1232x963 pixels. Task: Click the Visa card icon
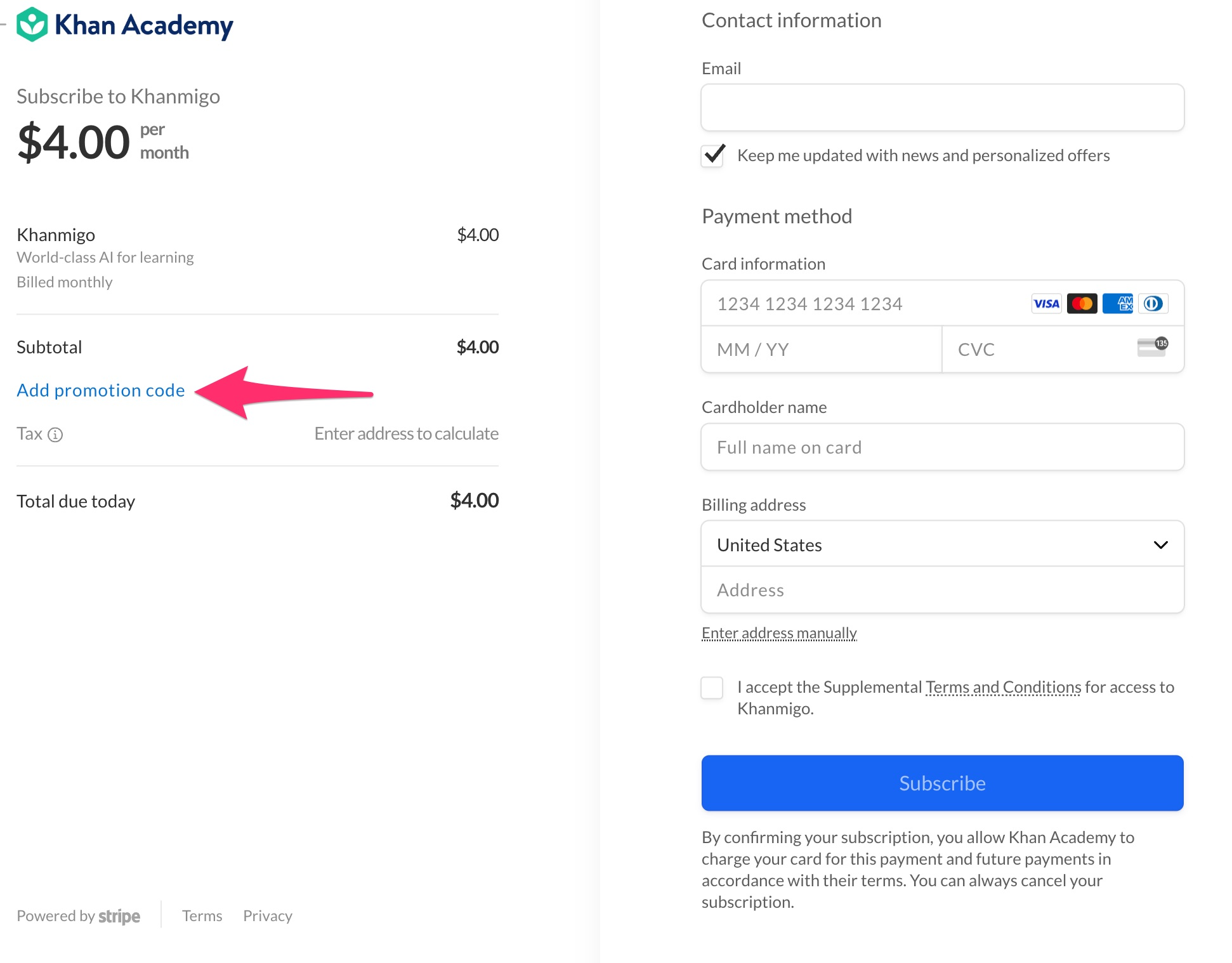1045,303
